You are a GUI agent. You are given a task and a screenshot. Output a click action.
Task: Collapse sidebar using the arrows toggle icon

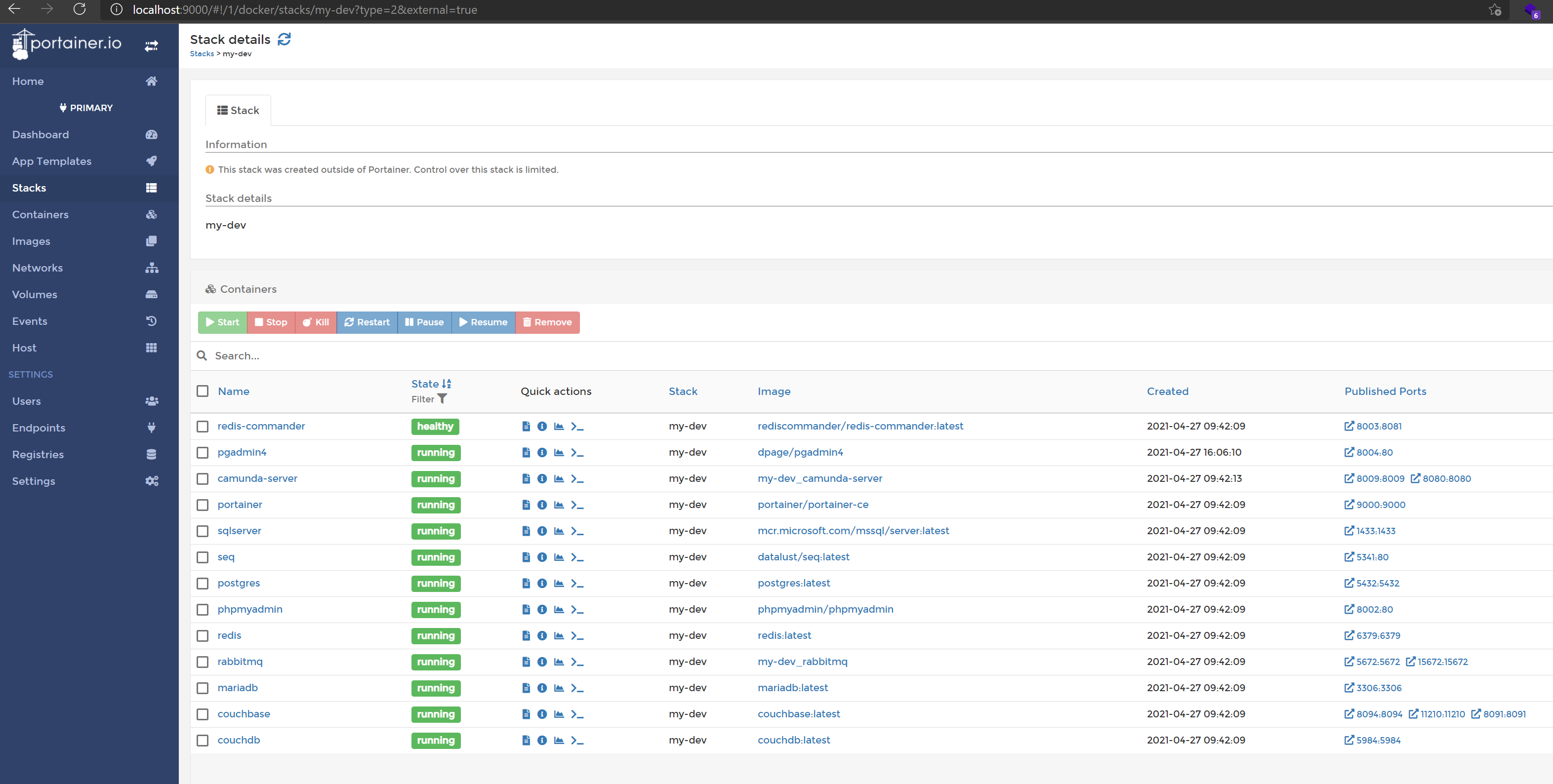tap(151, 45)
